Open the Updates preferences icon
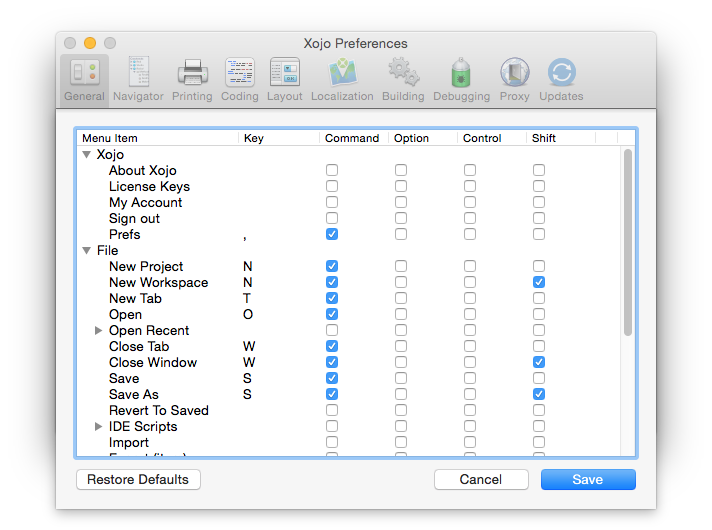Screen dimensions: 712x530 pyautogui.click(x=562, y=72)
